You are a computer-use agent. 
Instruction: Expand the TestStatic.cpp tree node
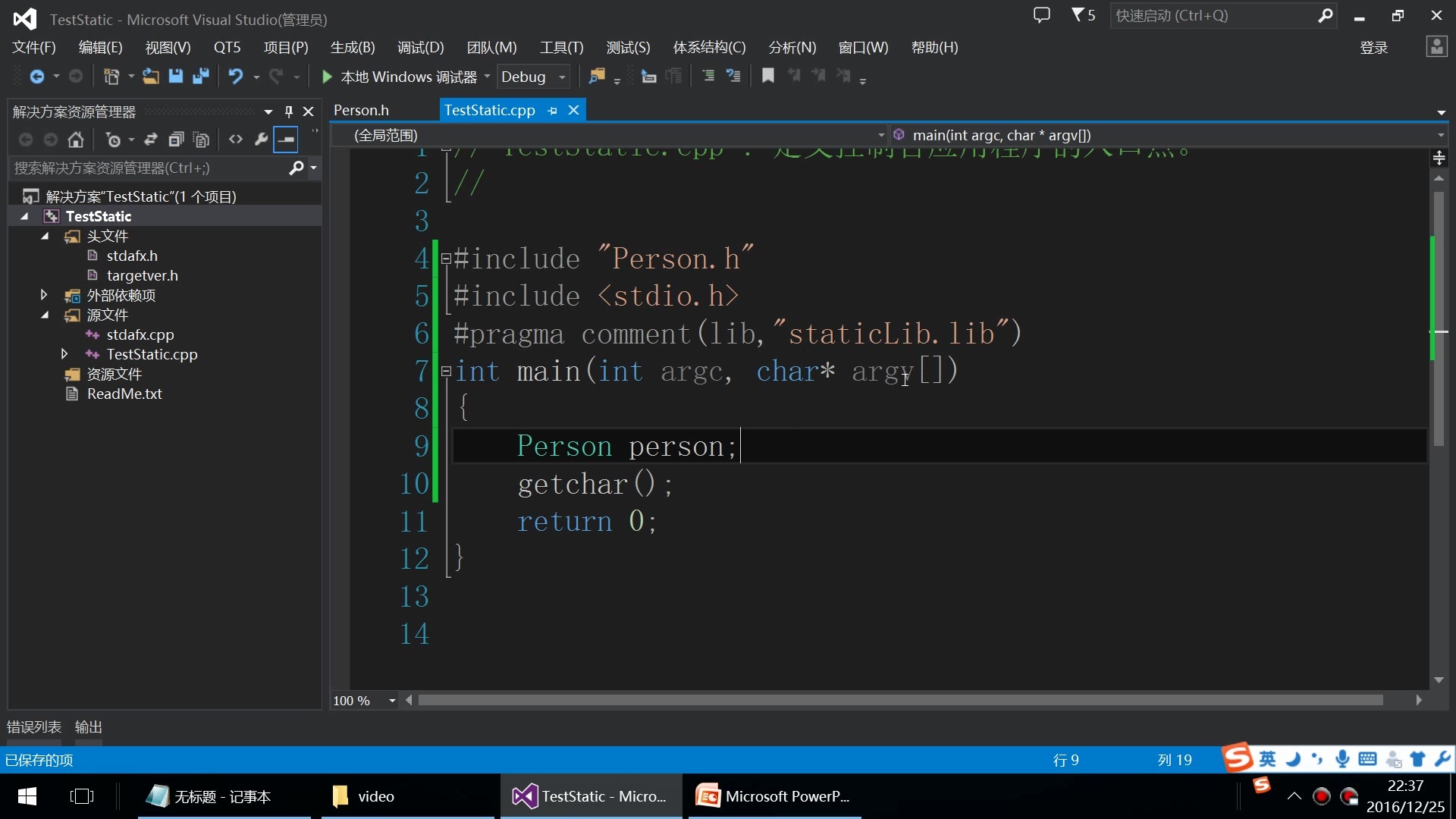click(64, 354)
